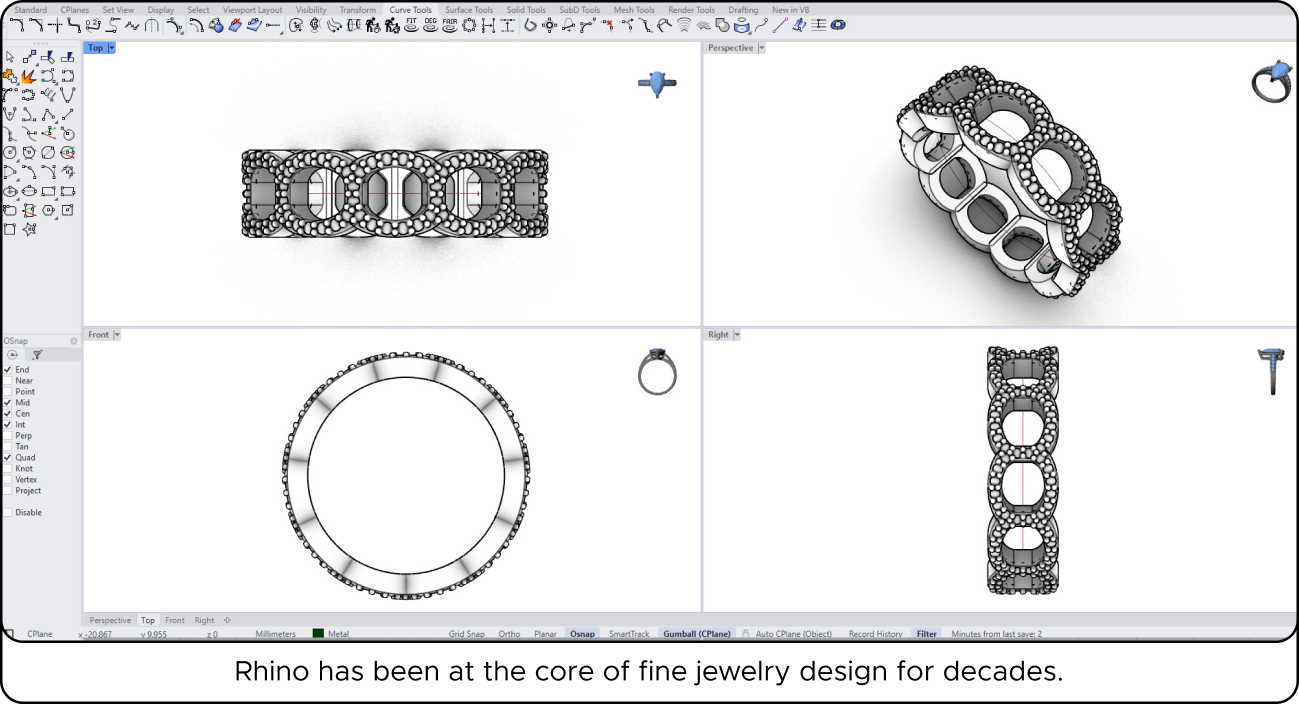Open the Front viewport title dropdown
This screenshot has width=1299, height=704.
pyautogui.click(x=117, y=335)
